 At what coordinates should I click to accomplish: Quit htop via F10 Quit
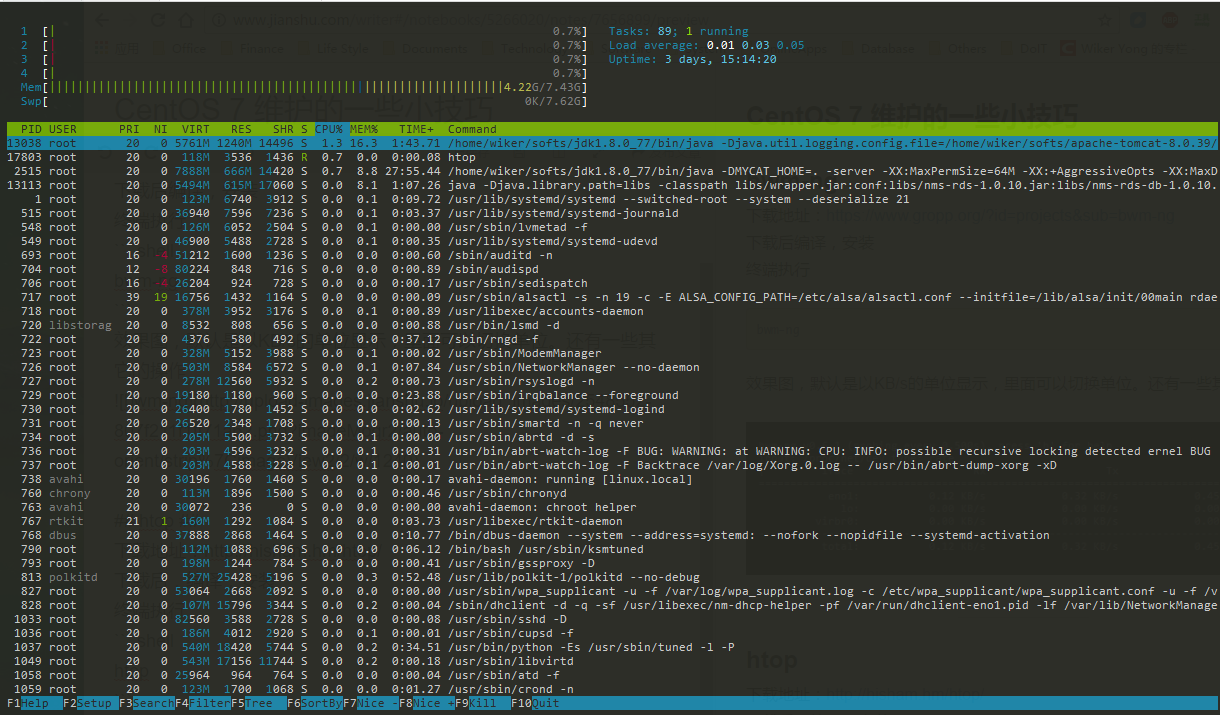pyautogui.click(x=538, y=703)
